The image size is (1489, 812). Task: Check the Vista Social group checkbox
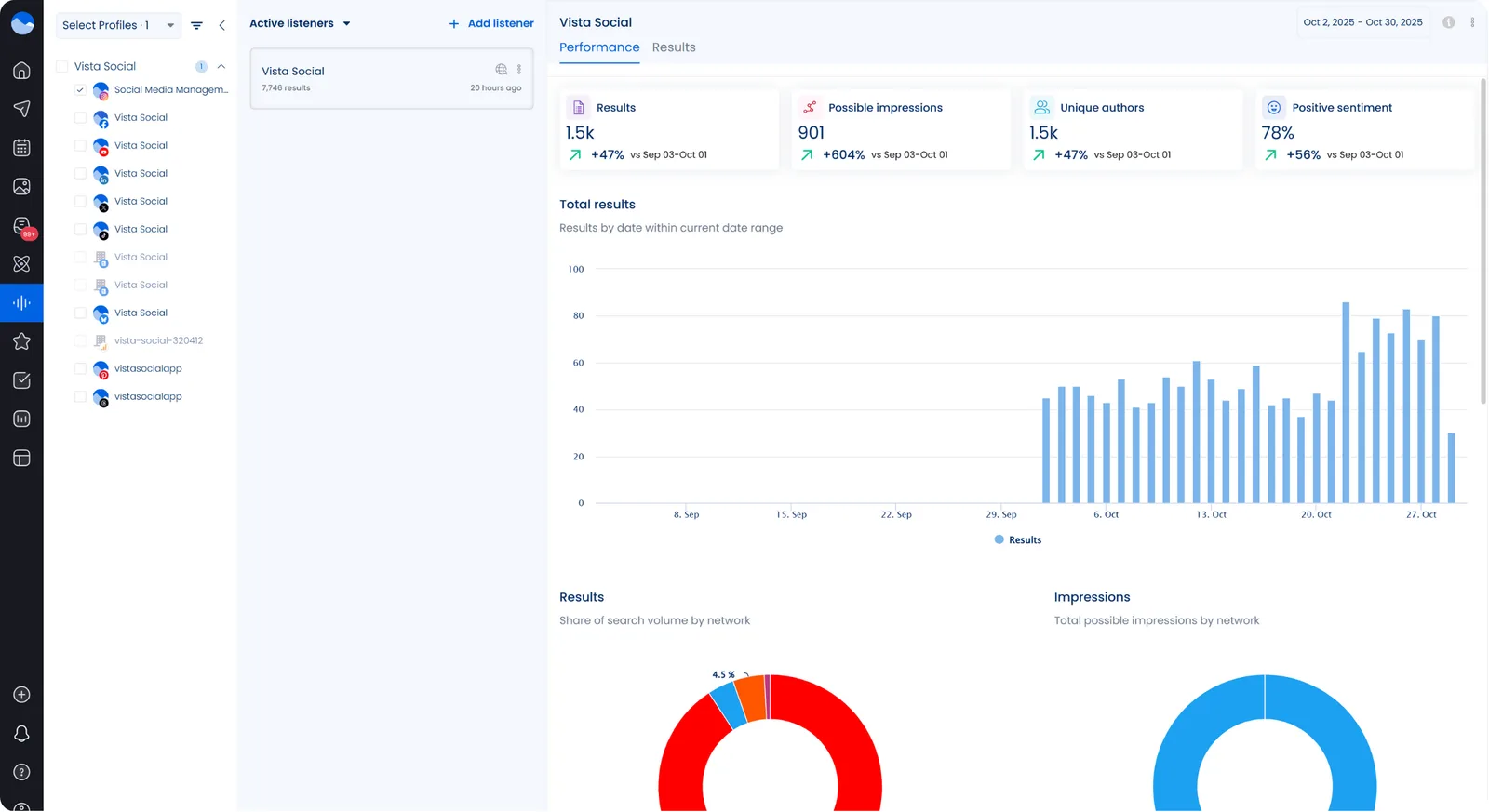pos(62,67)
